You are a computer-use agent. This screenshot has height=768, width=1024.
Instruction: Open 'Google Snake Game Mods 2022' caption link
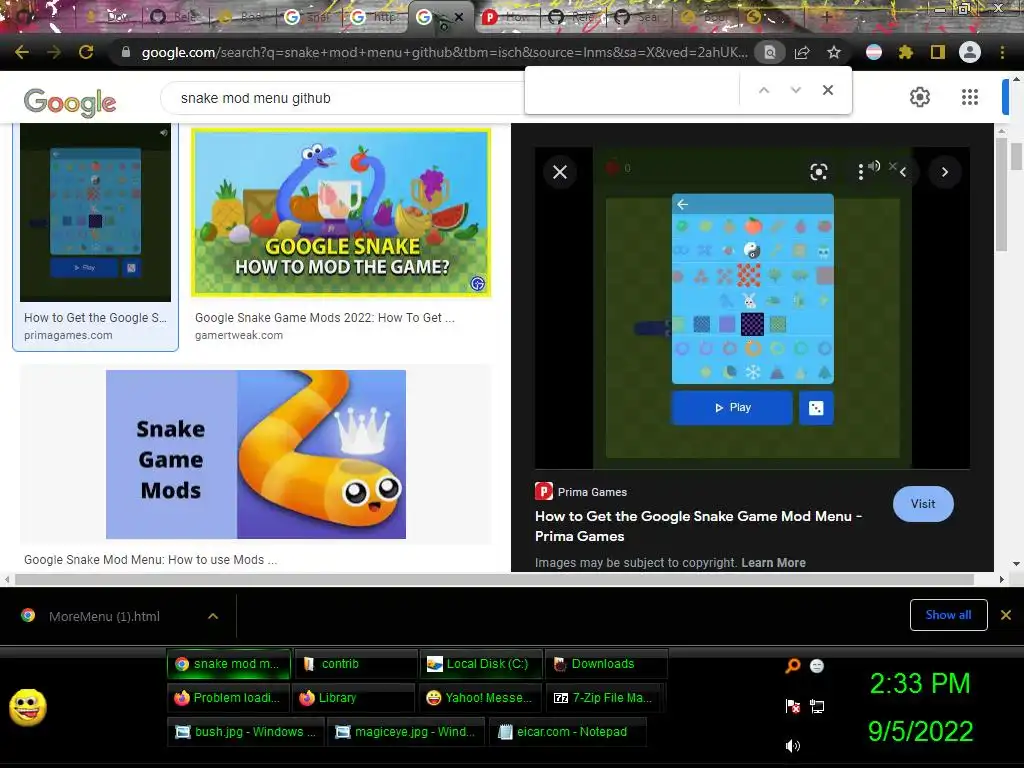click(x=325, y=317)
